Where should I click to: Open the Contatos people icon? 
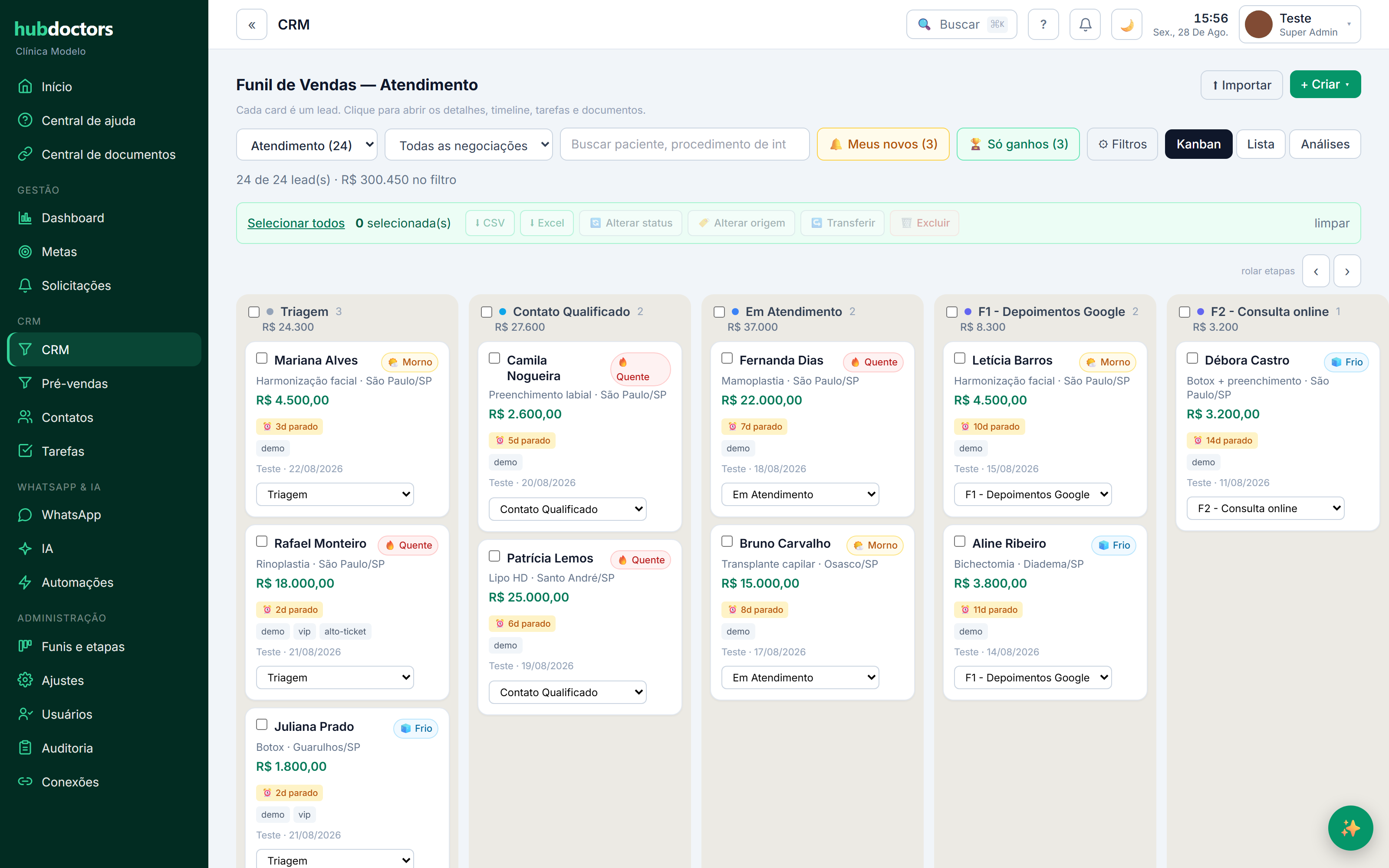tap(25, 418)
